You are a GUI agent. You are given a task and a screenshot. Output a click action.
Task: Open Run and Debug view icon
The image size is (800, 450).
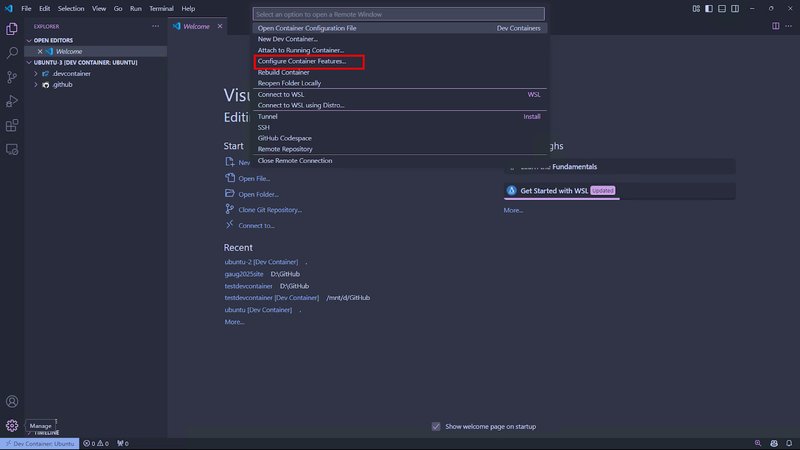12,101
